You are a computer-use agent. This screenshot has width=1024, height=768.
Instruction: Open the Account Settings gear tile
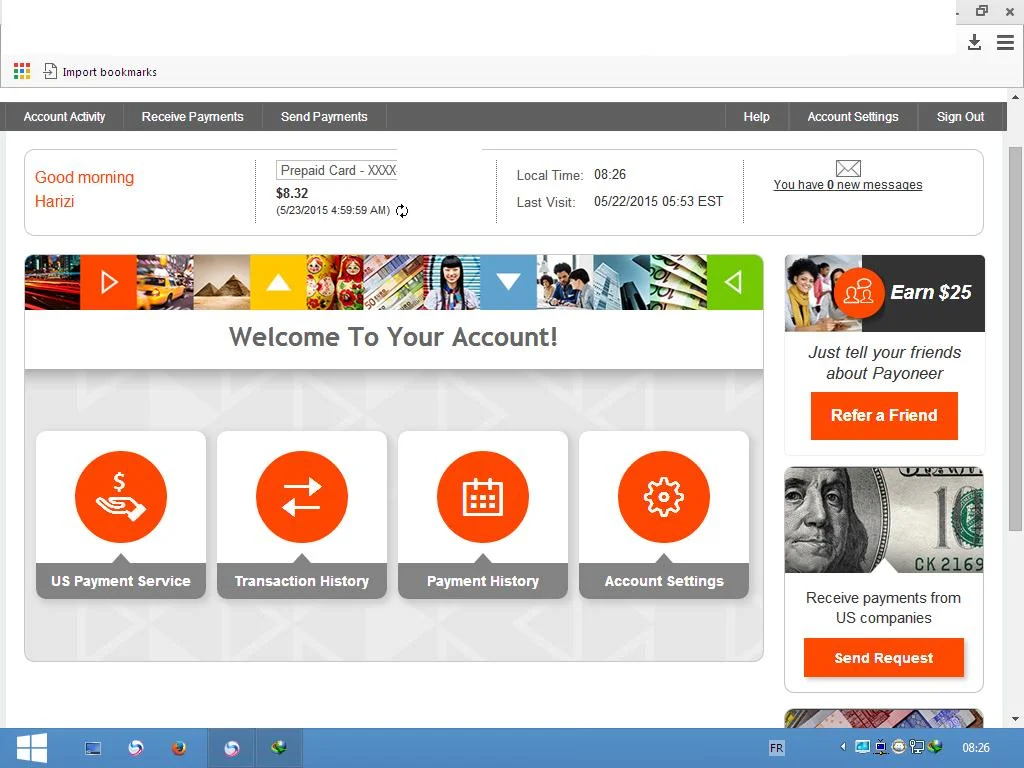664,514
